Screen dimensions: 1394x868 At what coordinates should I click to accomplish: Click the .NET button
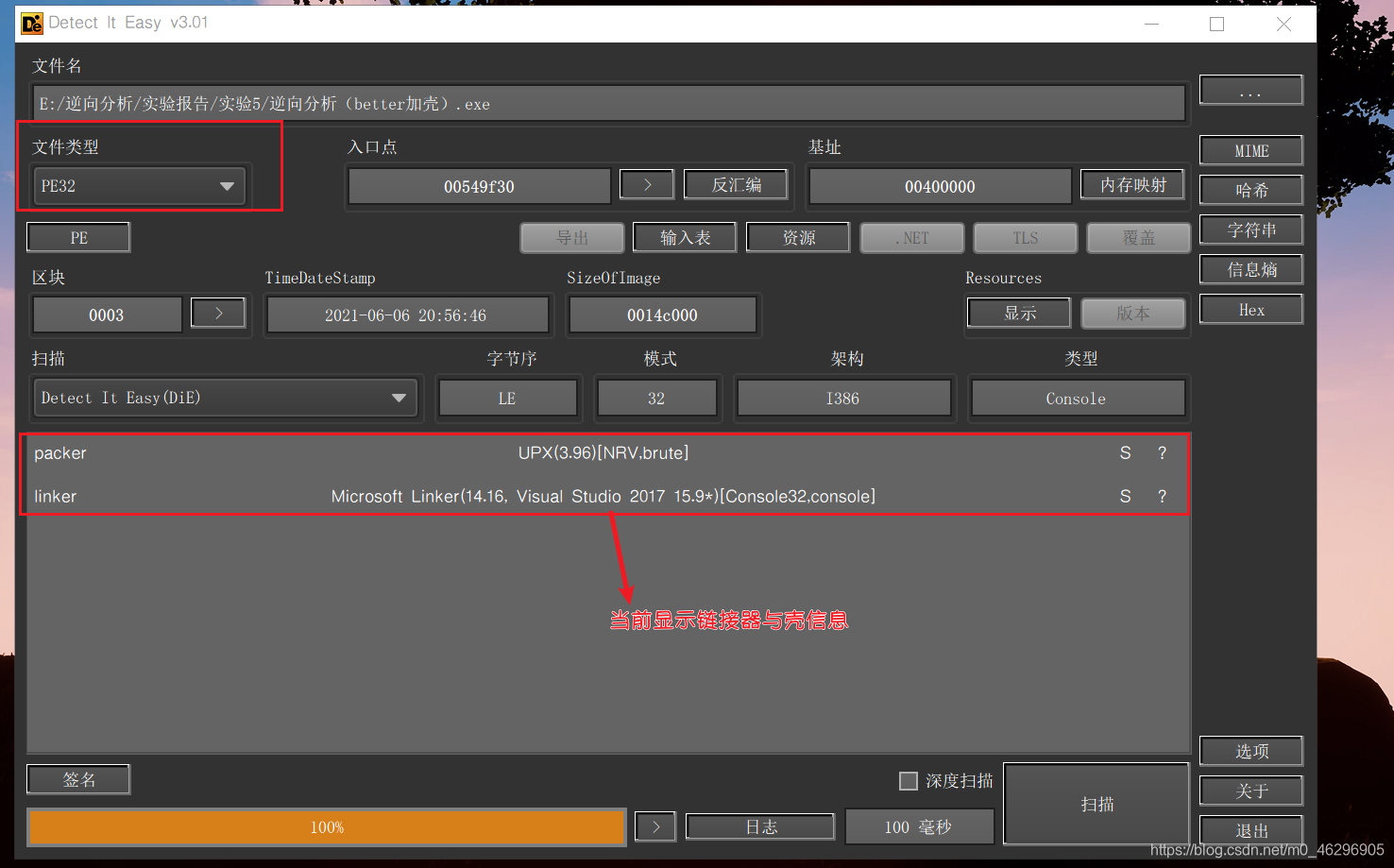[x=912, y=238]
